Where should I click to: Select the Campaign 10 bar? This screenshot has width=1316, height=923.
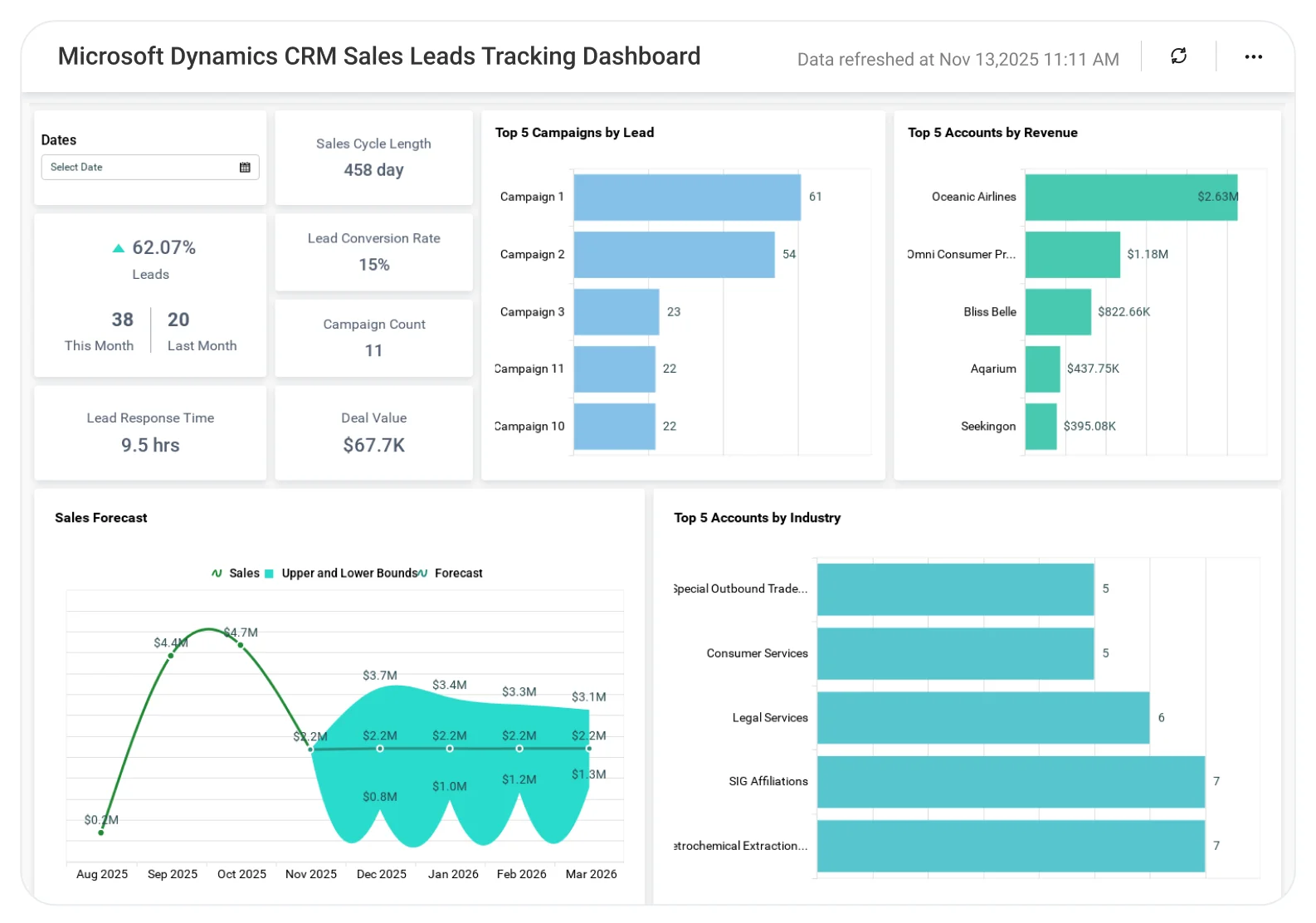pyautogui.click(x=615, y=427)
